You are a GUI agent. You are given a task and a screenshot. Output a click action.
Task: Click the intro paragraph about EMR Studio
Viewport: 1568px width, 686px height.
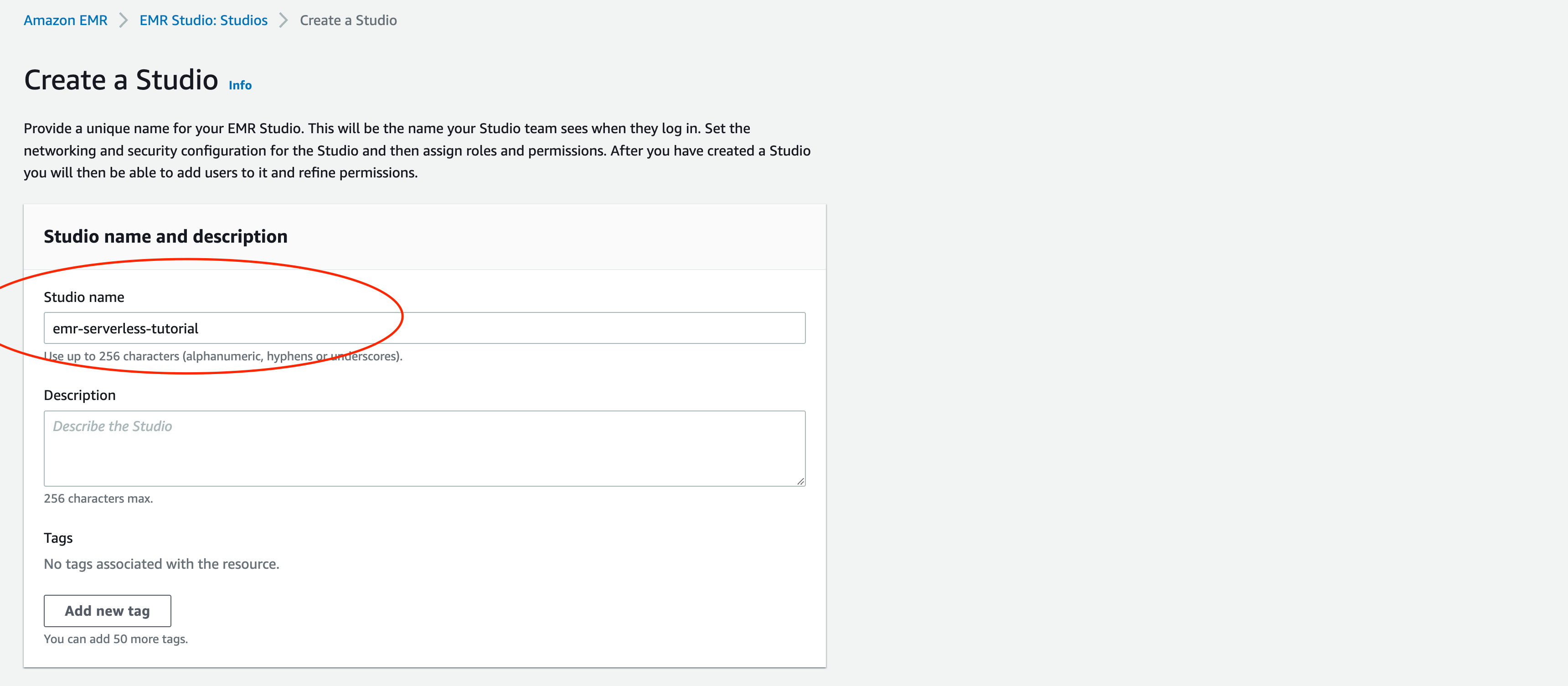coord(416,151)
